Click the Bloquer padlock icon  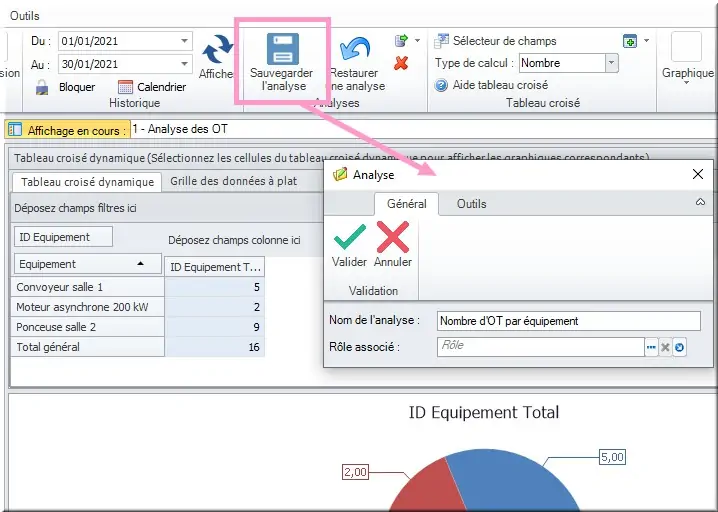click(x=42, y=87)
